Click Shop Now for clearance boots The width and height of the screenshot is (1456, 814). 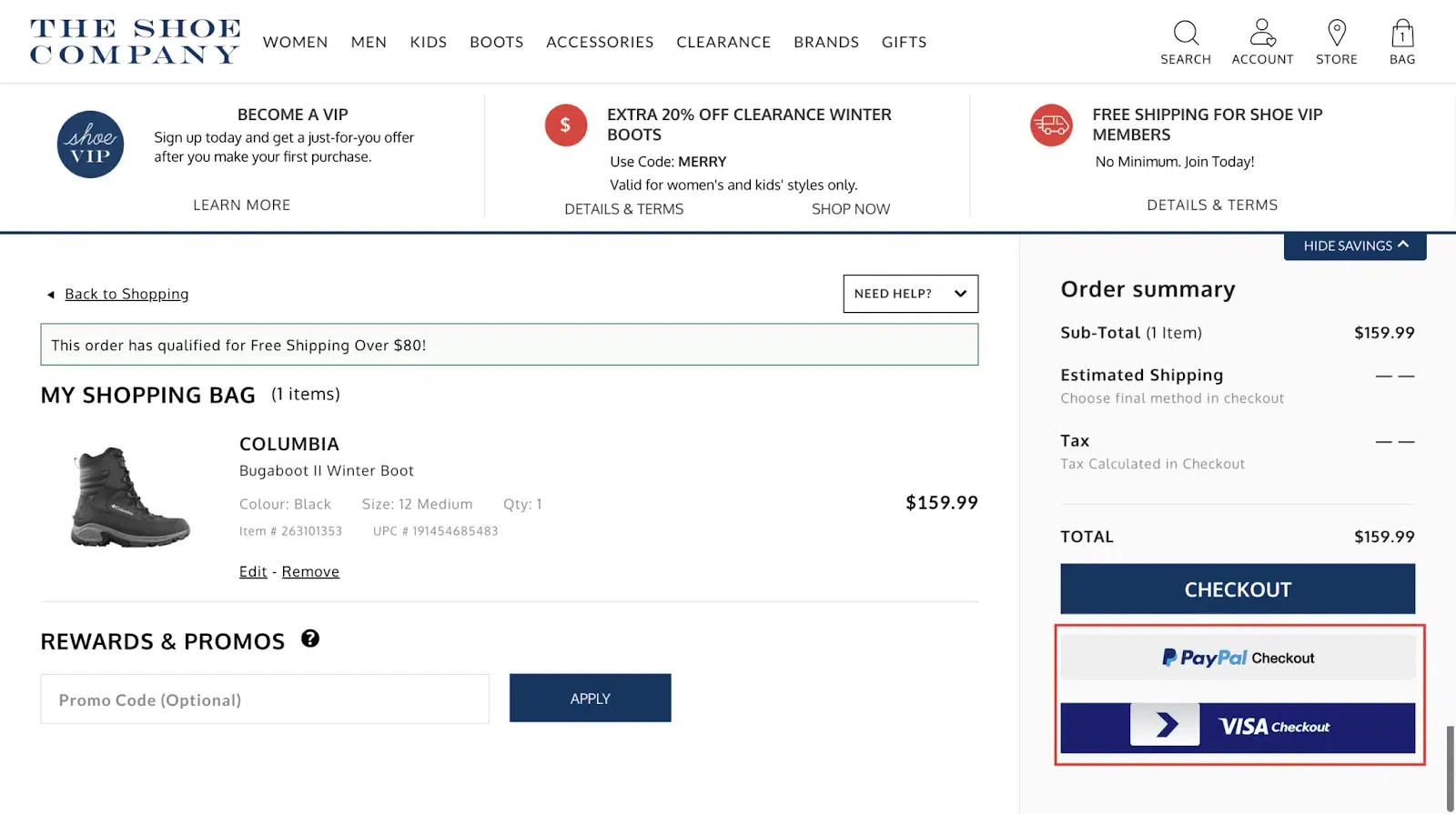pos(851,209)
